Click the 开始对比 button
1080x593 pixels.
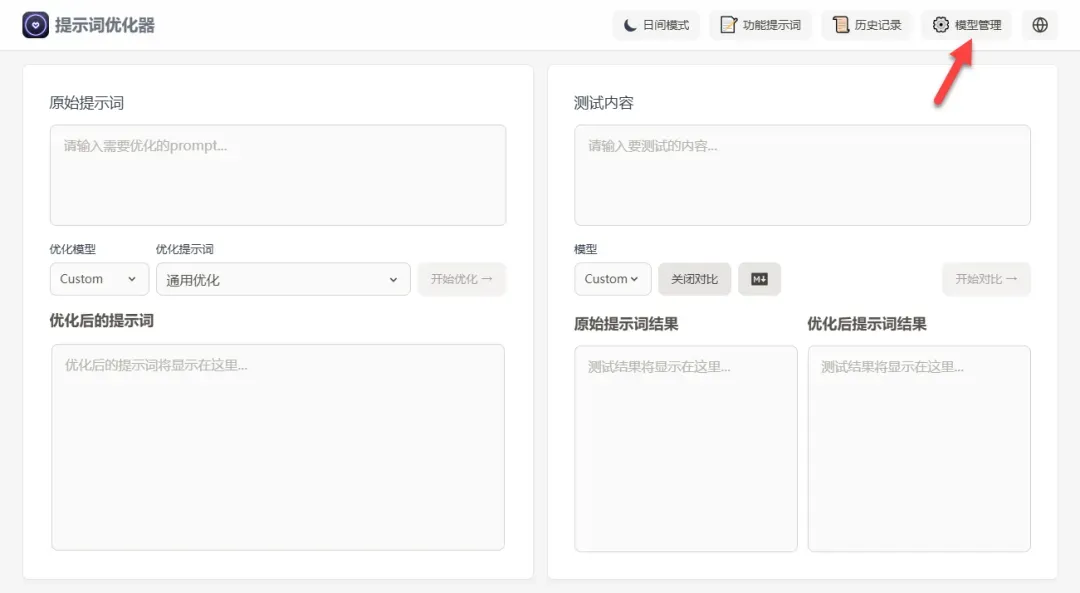(986, 279)
